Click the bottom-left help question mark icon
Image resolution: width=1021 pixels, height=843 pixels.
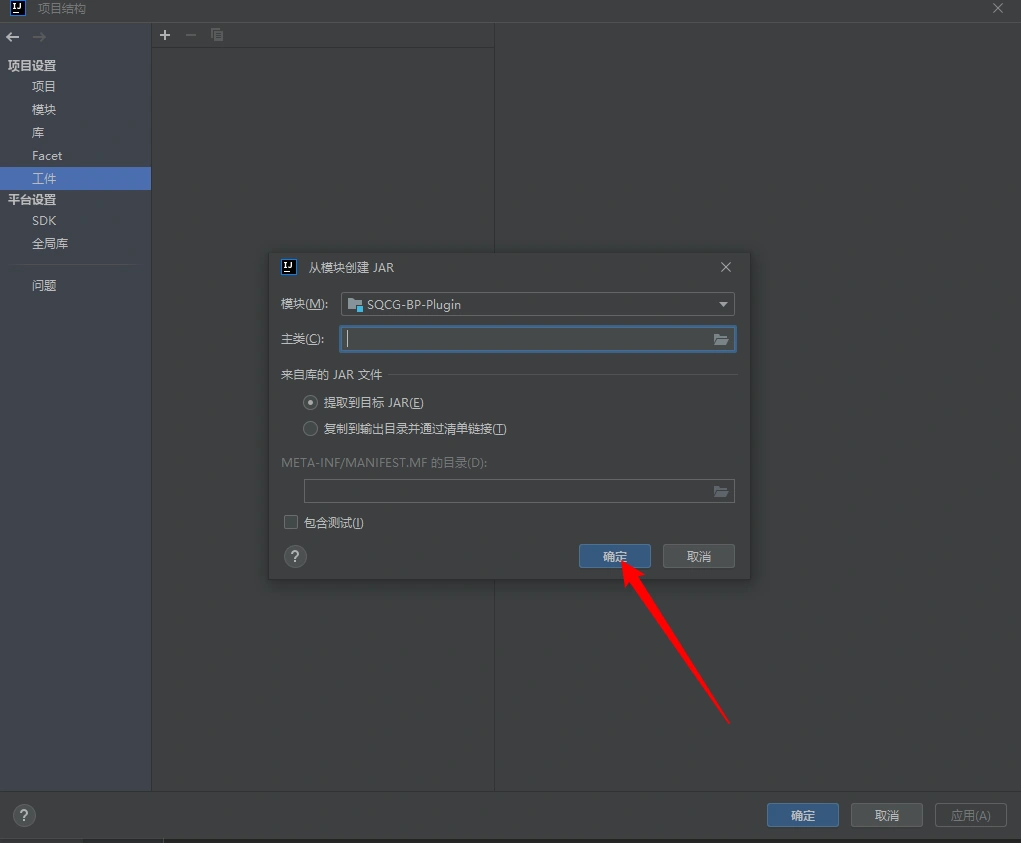coord(24,815)
